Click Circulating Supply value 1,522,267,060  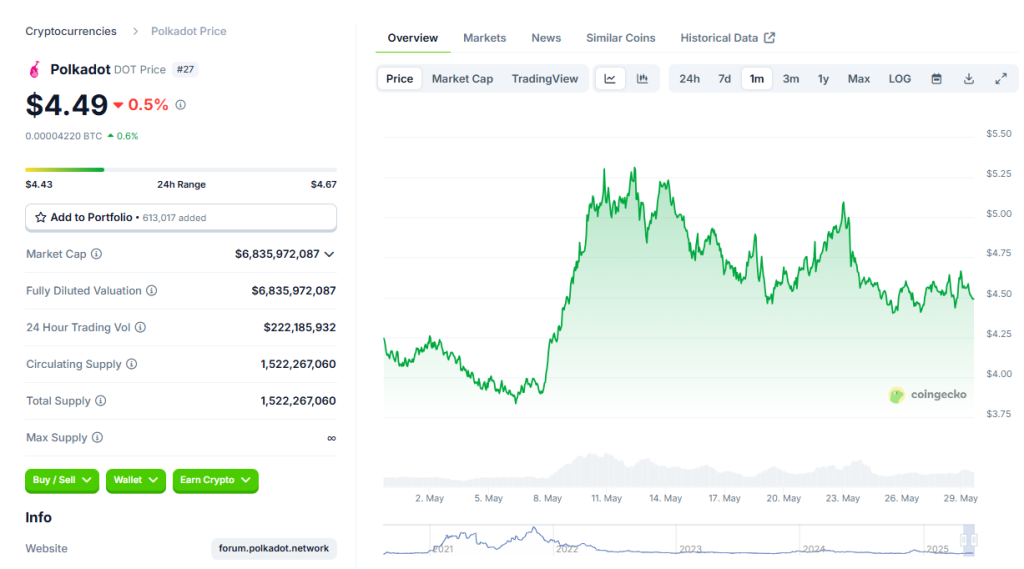298,364
